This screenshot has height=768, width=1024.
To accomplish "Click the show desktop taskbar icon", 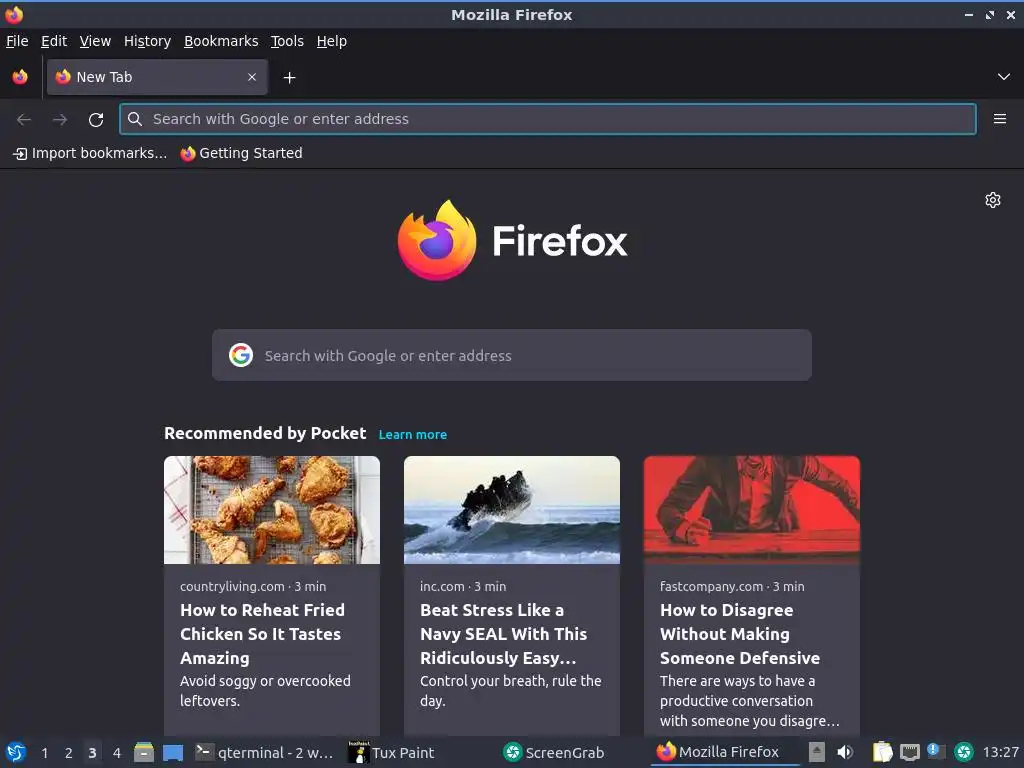I will point(173,752).
